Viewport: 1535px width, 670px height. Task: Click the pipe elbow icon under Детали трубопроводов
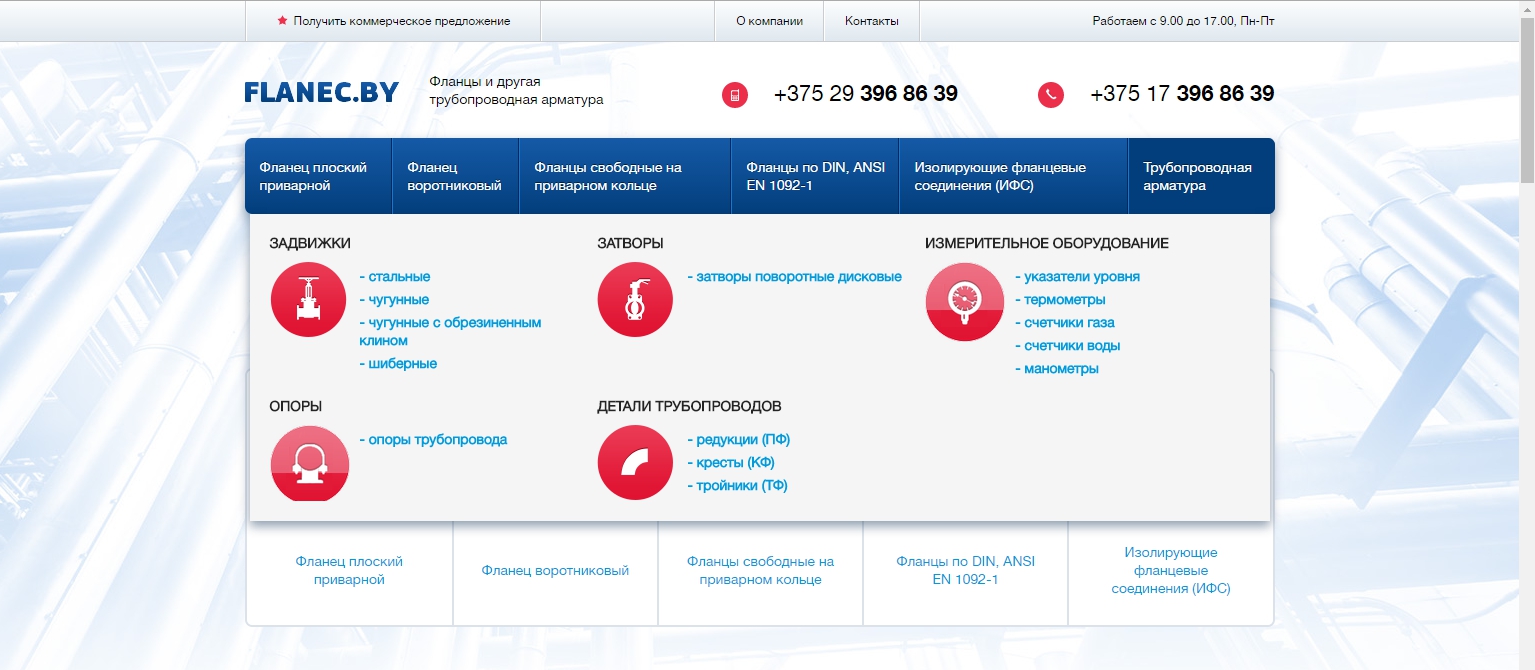click(635, 463)
